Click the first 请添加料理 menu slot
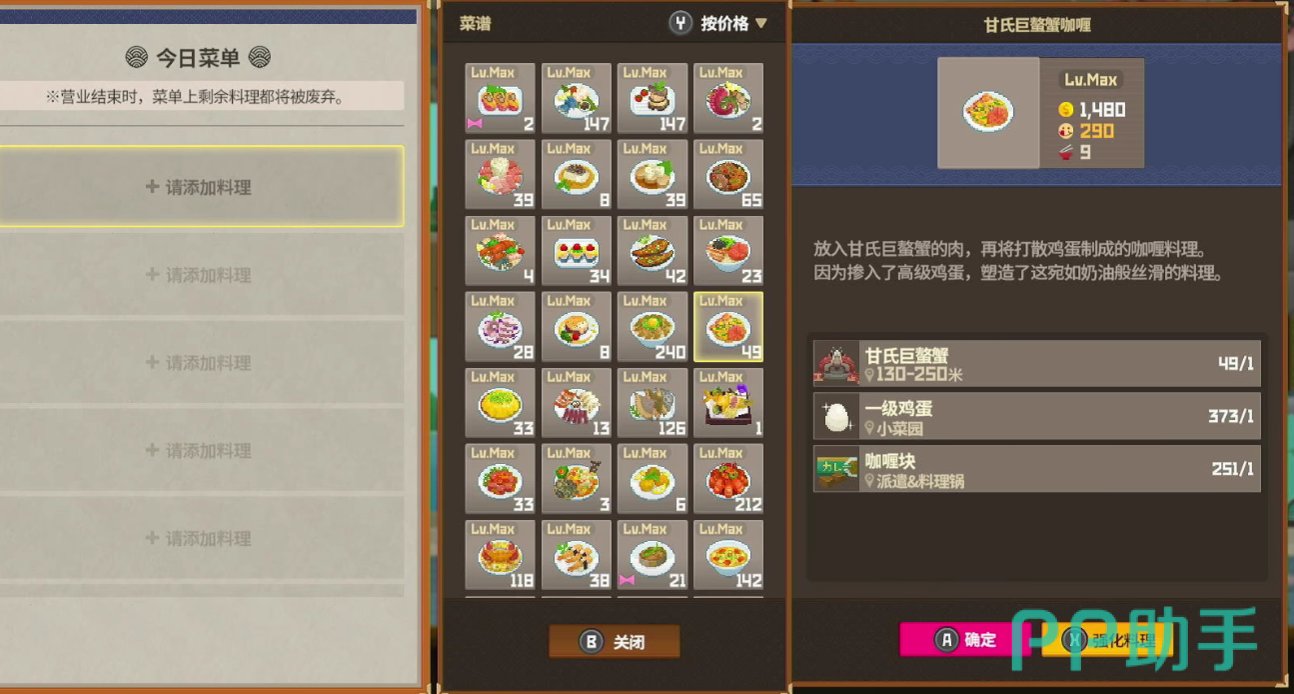This screenshot has height=694, width=1294. pos(200,186)
